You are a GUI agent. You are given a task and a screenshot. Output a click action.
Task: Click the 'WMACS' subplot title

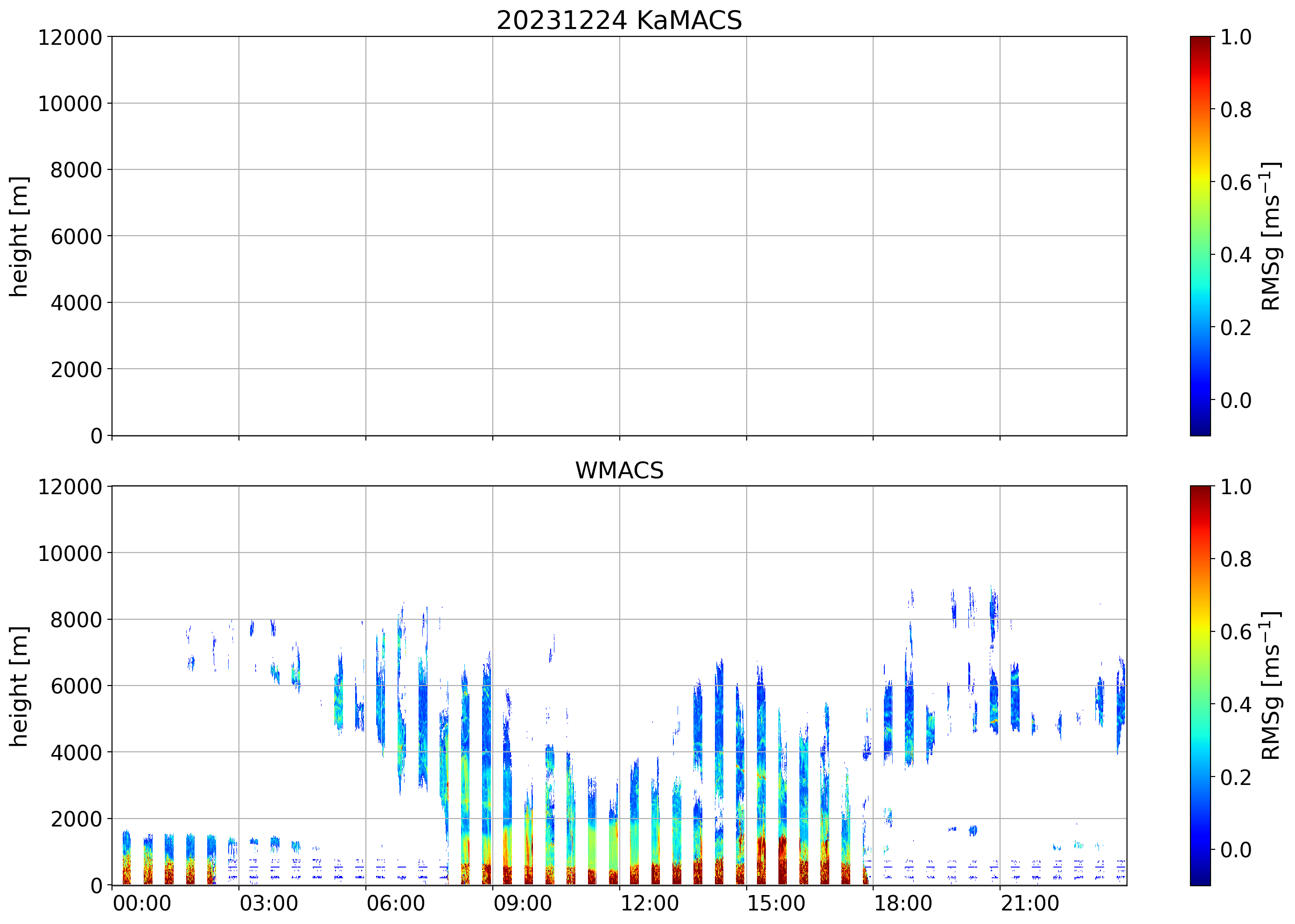click(x=619, y=470)
